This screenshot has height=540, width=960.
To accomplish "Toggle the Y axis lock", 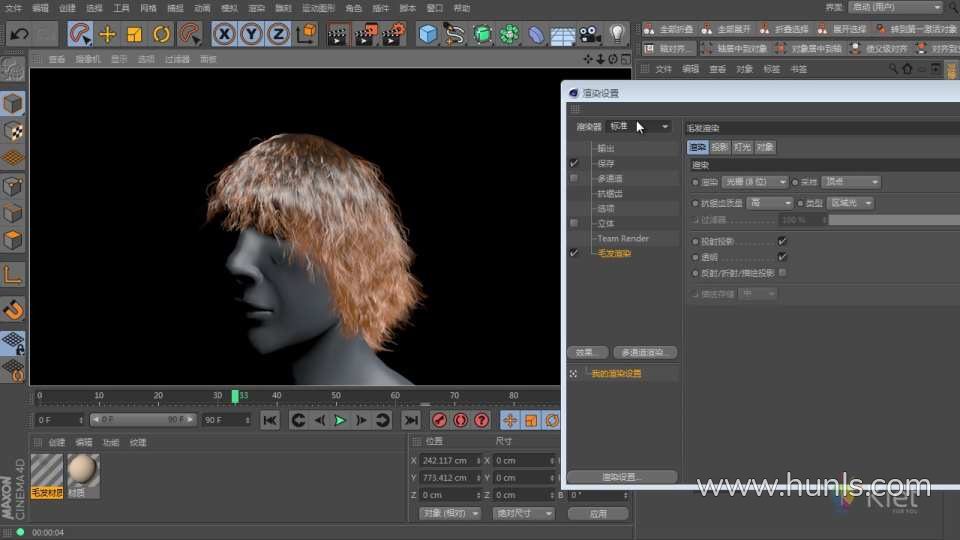I will tap(251, 34).
